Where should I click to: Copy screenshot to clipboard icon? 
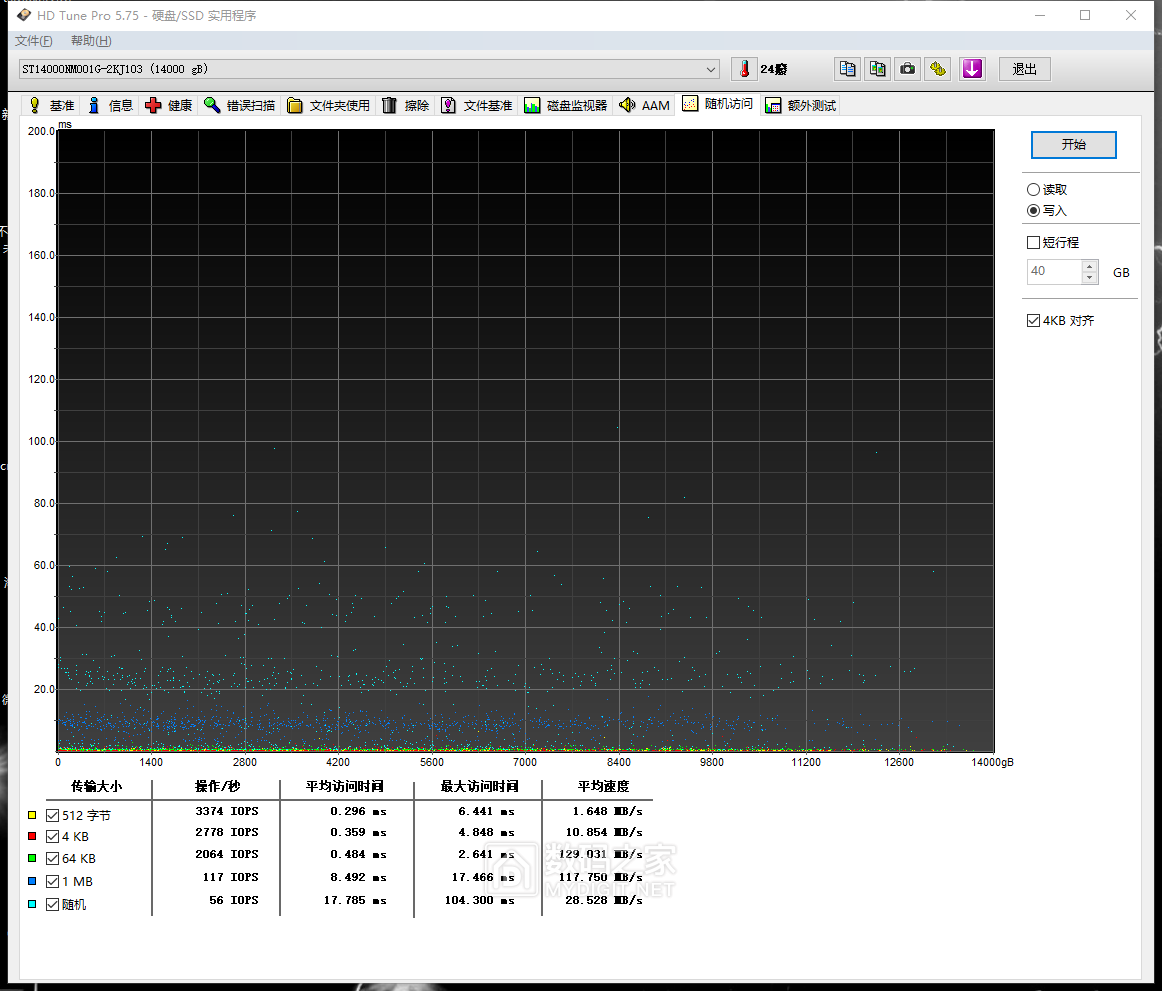tap(877, 69)
